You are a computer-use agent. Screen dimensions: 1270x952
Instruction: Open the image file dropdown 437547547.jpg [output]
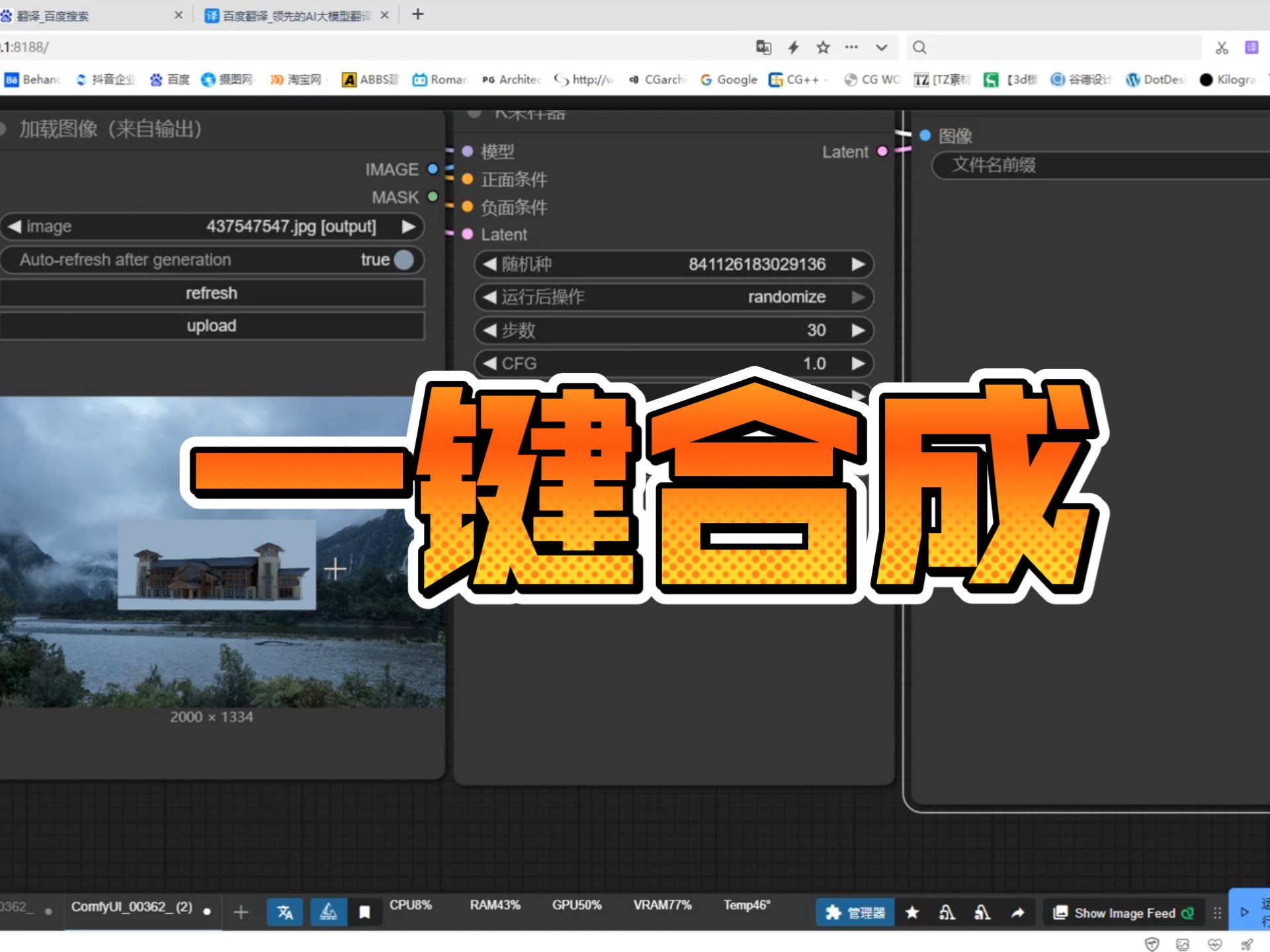point(212,227)
